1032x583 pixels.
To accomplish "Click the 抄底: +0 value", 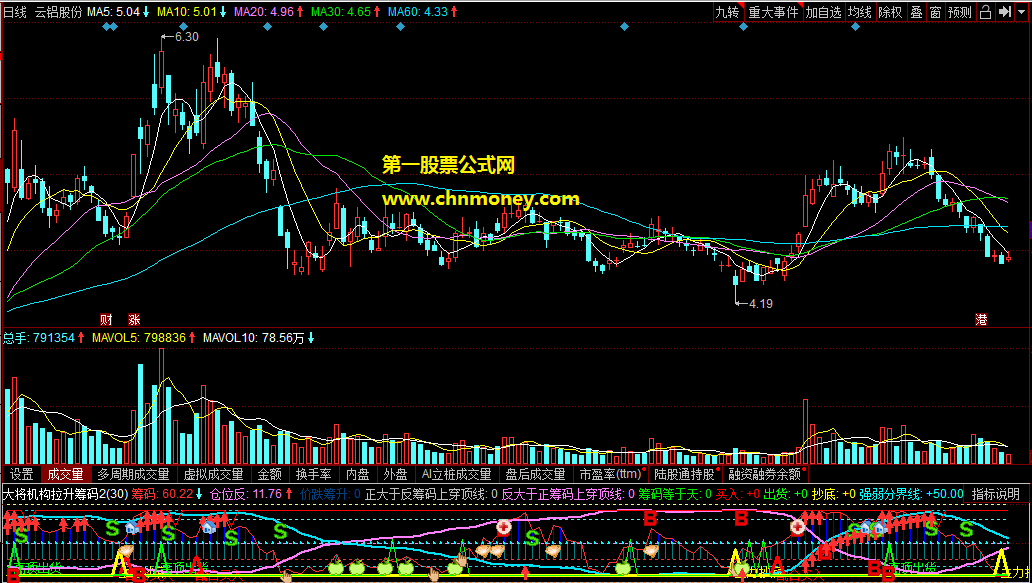I will tap(834, 494).
